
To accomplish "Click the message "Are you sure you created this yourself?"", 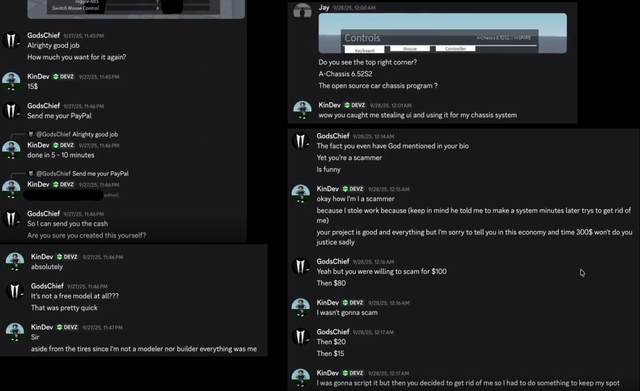I will (87, 235).
